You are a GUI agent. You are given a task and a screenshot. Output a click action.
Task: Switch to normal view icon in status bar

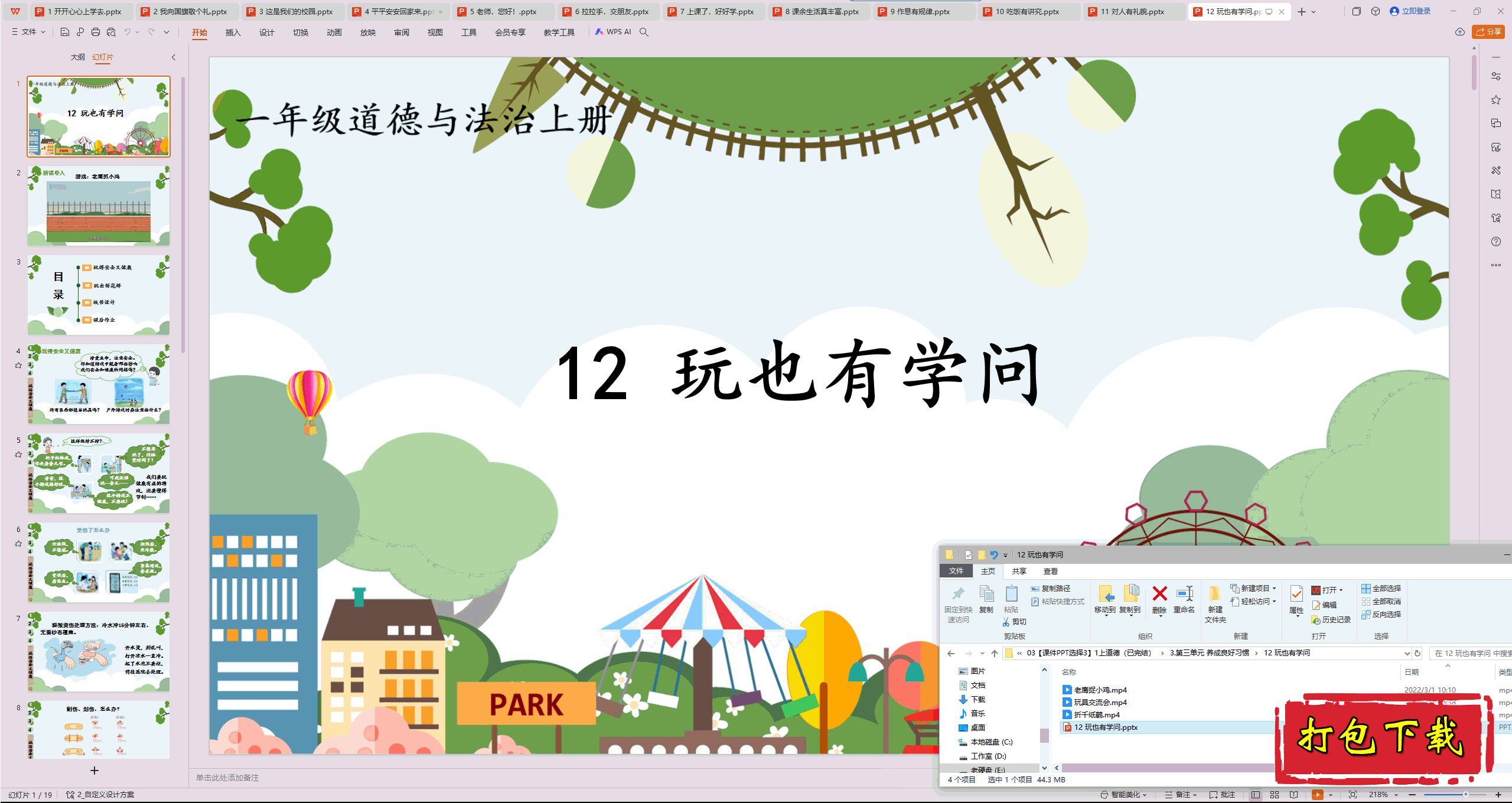pyautogui.click(x=1255, y=795)
